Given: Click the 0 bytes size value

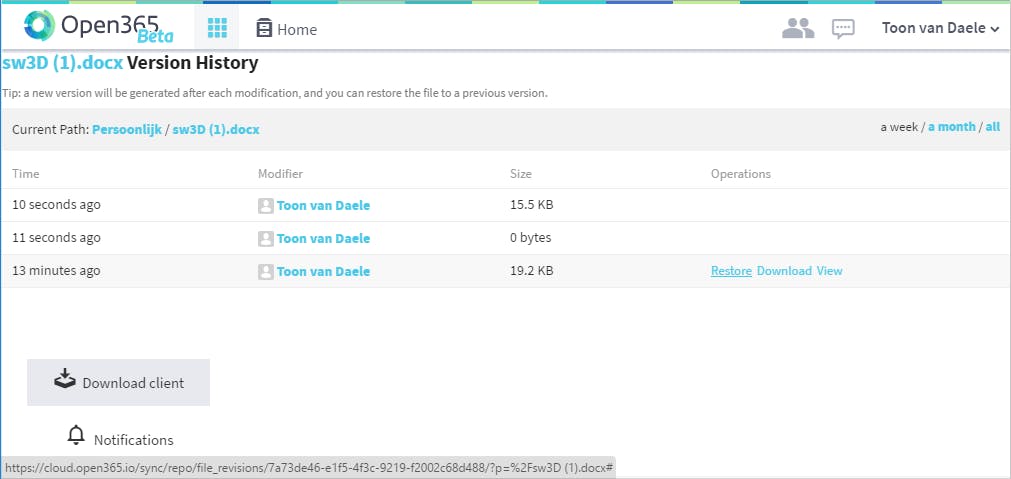Looking at the screenshot, I should pyautogui.click(x=531, y=238).
